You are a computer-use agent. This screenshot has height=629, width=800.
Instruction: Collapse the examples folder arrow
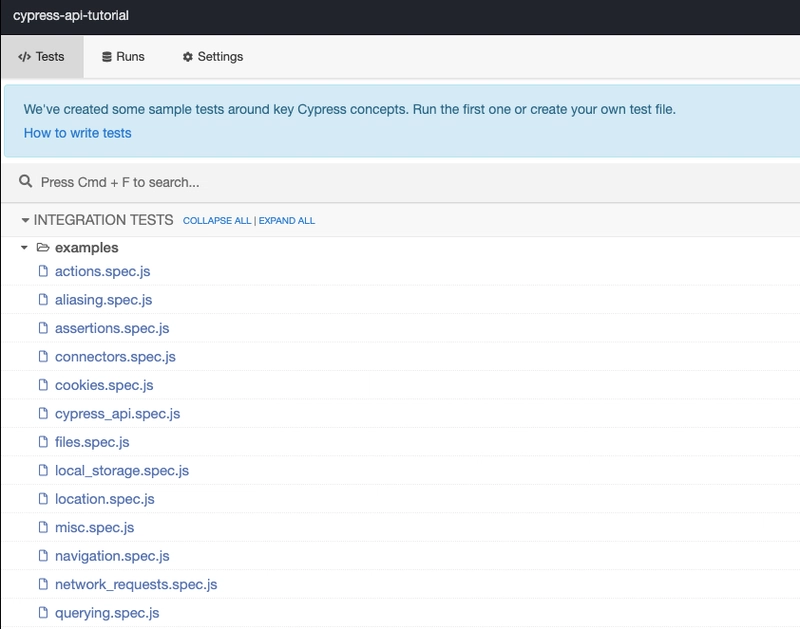tap(24, 247)
